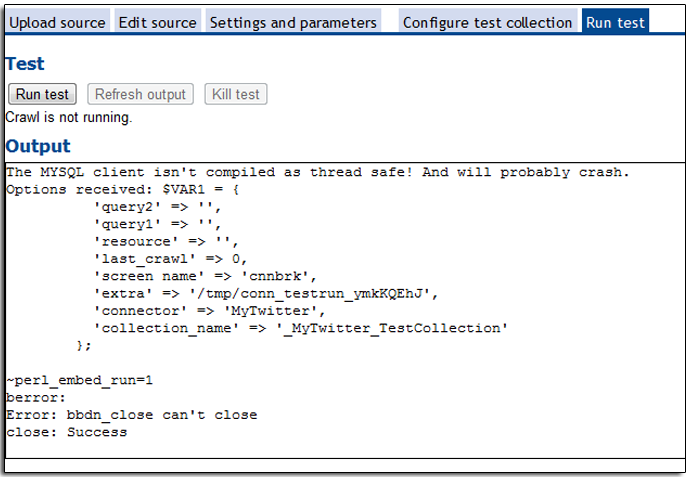
Task: Click the MYSQL thread safe warning line
Action: click(x=318, y=172)
